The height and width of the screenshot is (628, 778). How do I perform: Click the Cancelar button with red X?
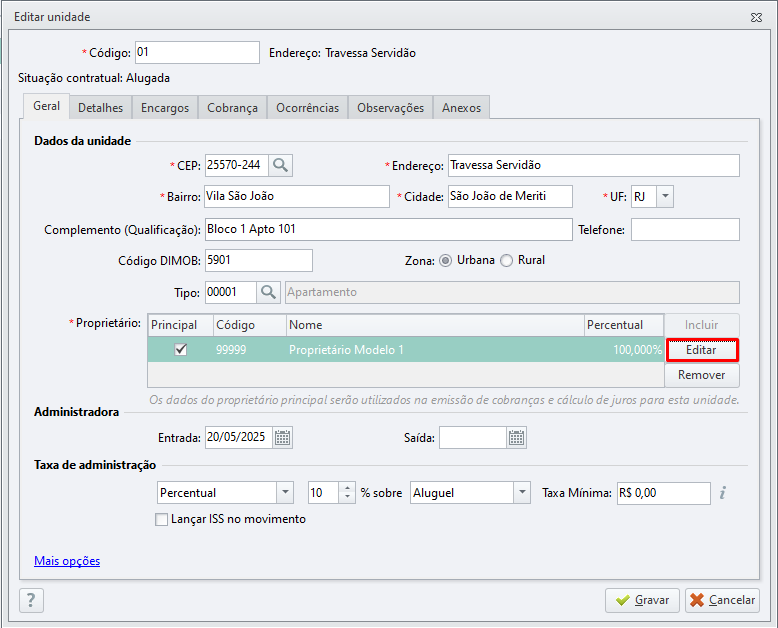pos(722,600)
